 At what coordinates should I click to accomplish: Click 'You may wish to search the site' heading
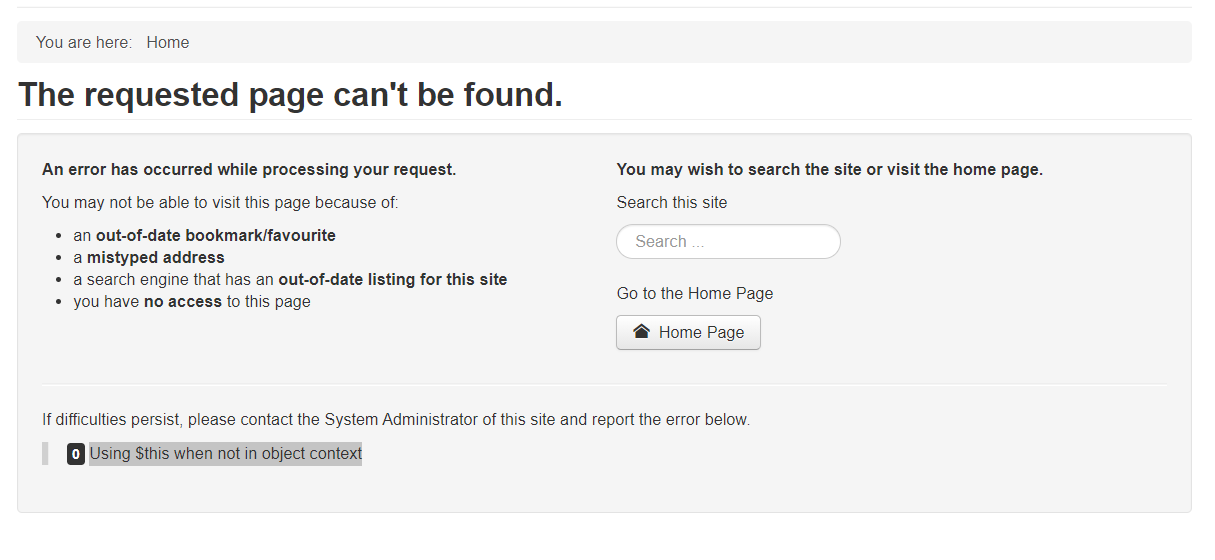pos(830,170)
